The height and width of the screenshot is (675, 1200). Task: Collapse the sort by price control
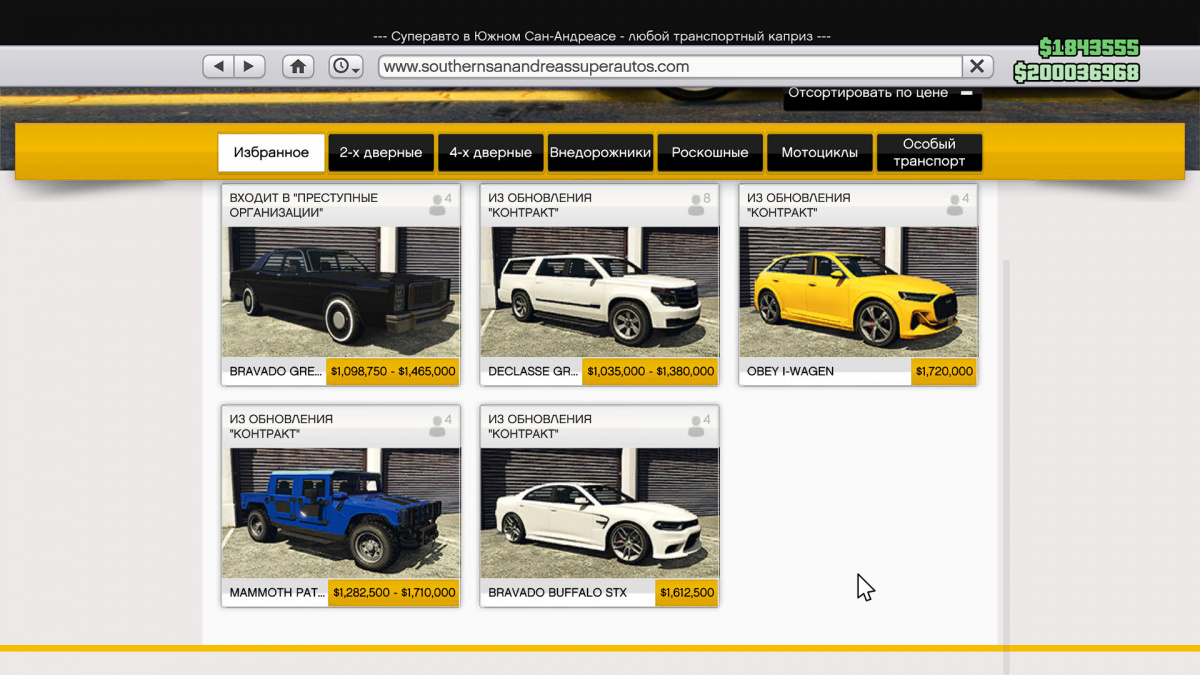tap(967, 93)
